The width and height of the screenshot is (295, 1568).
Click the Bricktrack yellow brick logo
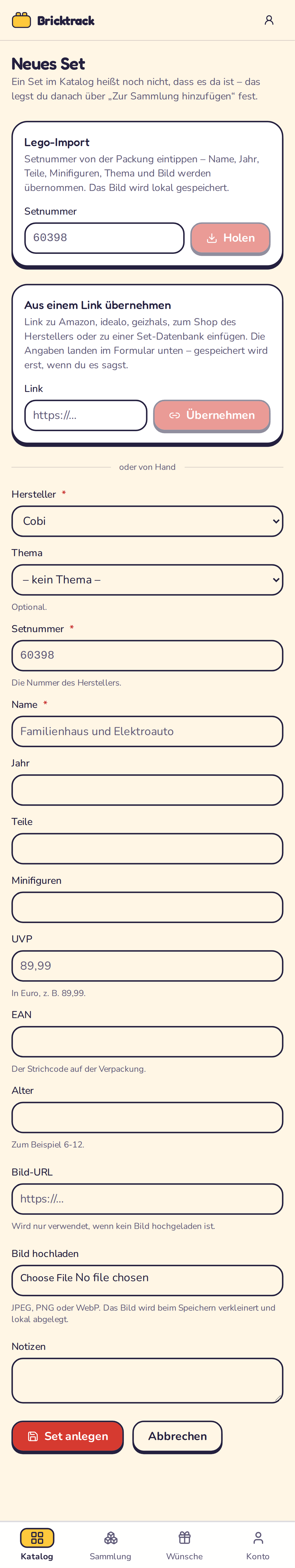pyautogui.click(x=21, y=20)
